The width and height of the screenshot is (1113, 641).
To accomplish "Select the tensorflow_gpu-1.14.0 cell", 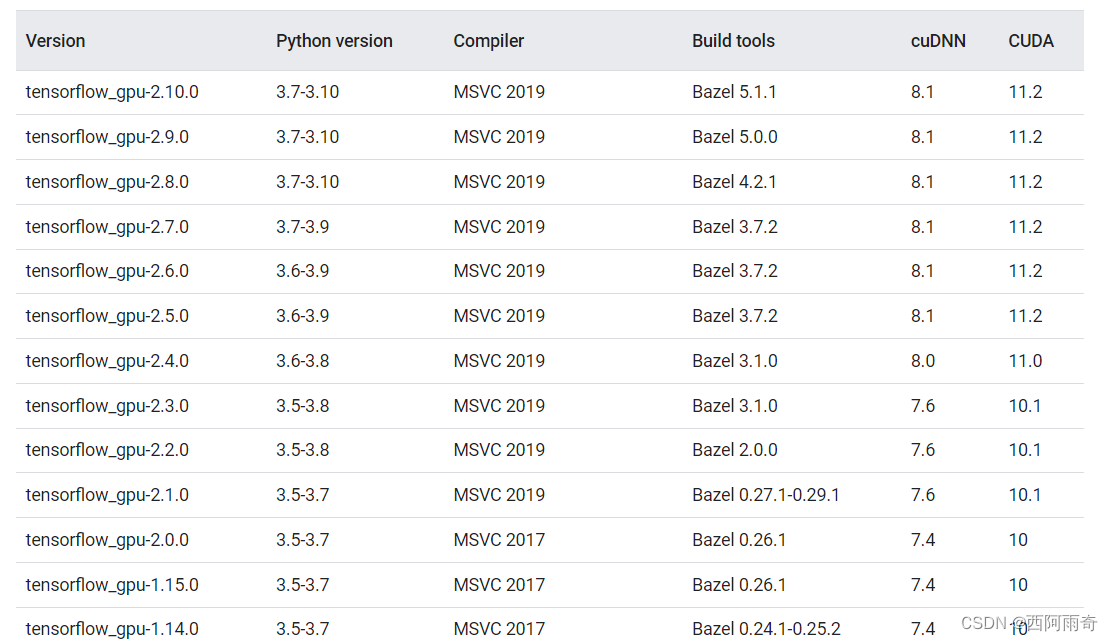I will [112, 629].
